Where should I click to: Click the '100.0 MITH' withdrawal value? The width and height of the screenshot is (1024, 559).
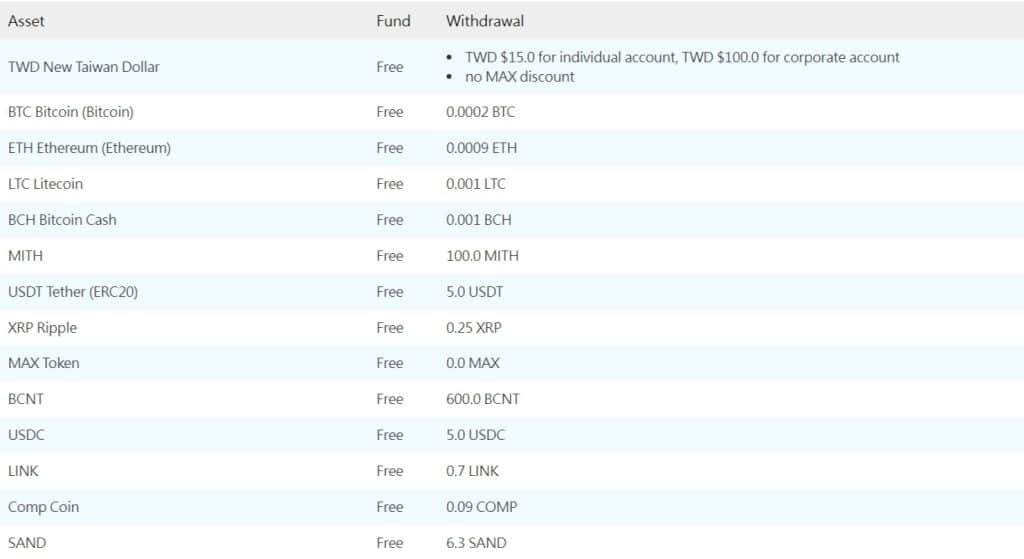click(483, 255)
